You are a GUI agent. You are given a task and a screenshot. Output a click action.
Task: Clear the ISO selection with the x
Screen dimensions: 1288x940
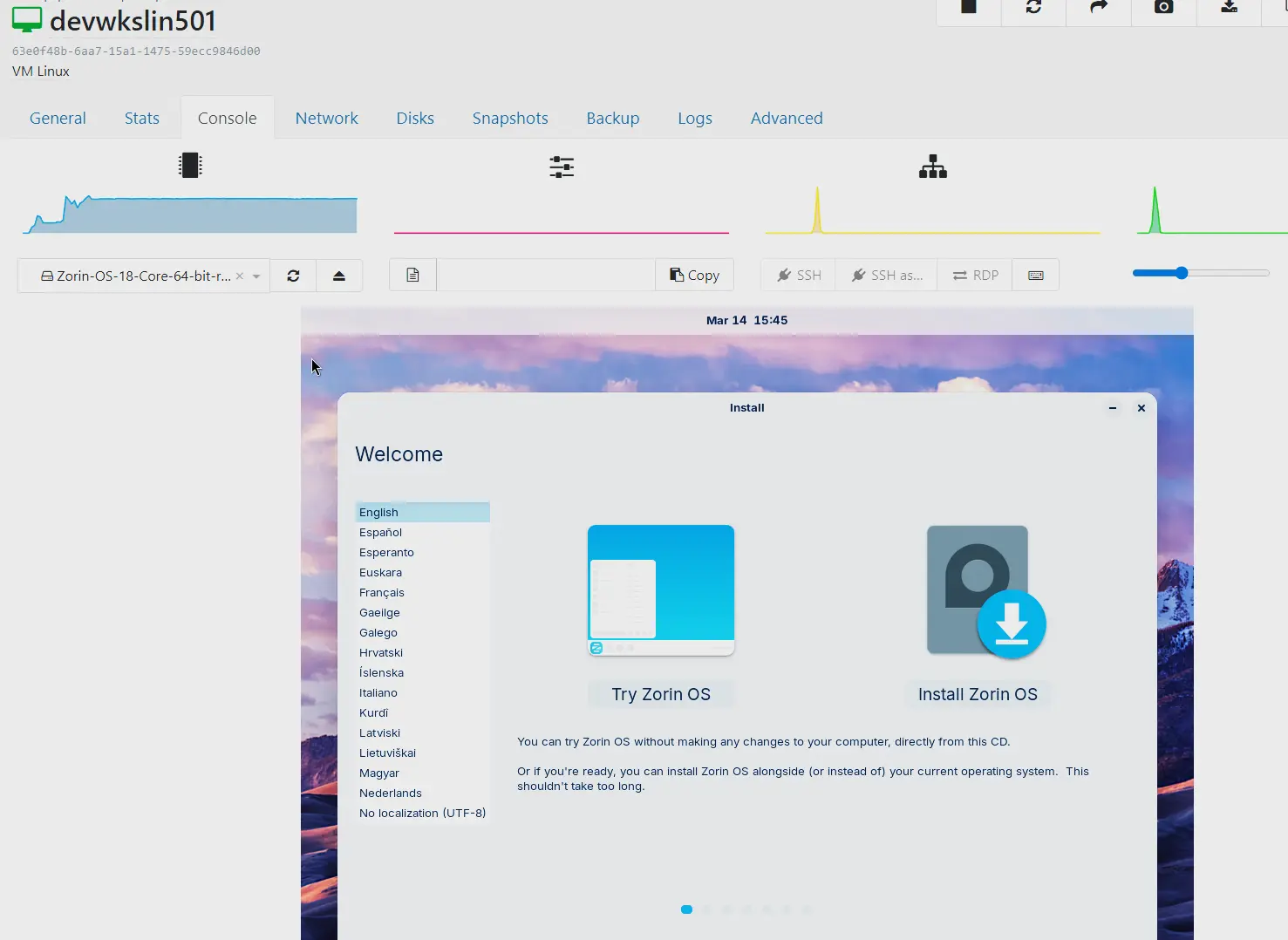240,276
